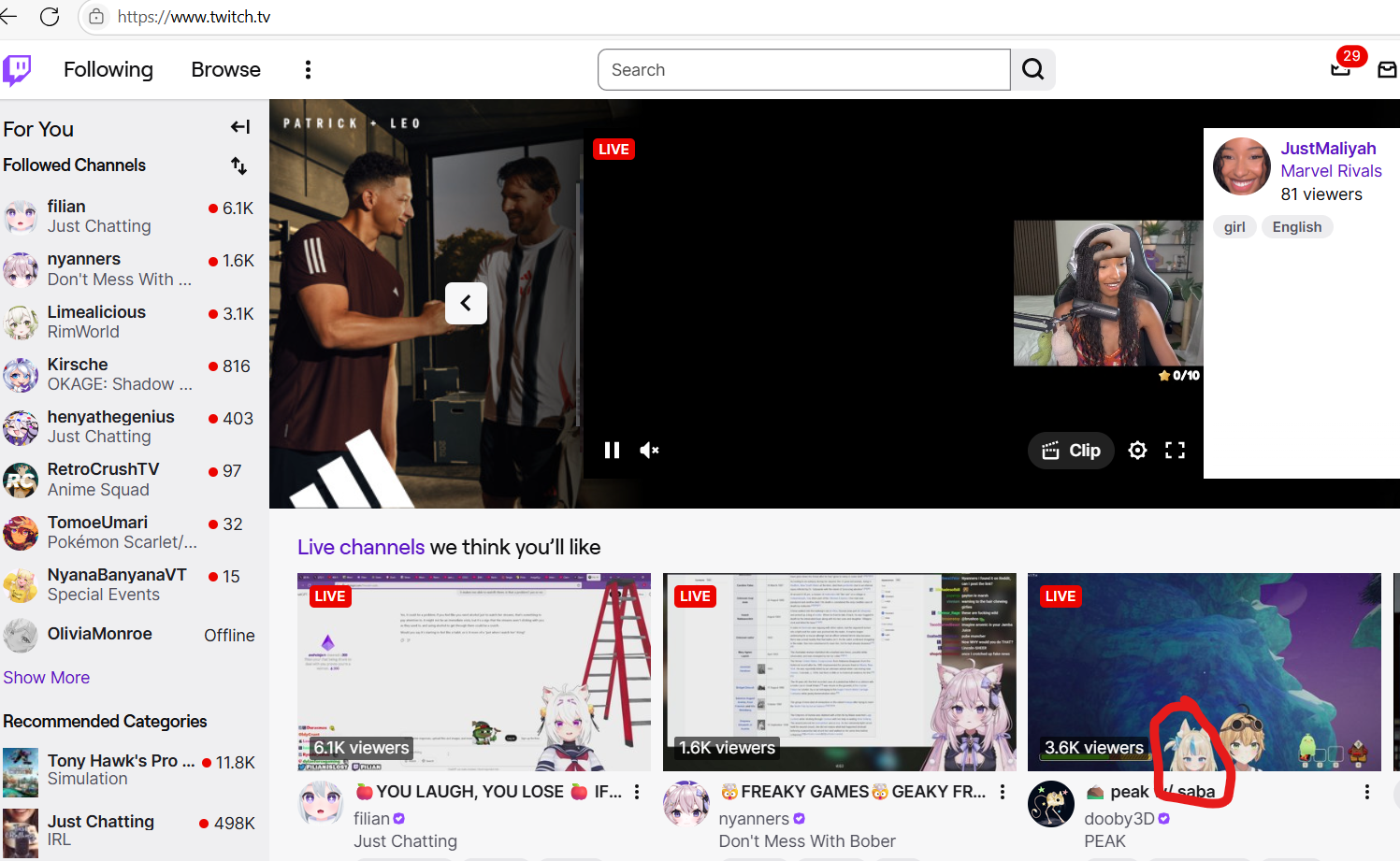Open the Following tab
Viewport: 1400px width, 861px height.
108,70
